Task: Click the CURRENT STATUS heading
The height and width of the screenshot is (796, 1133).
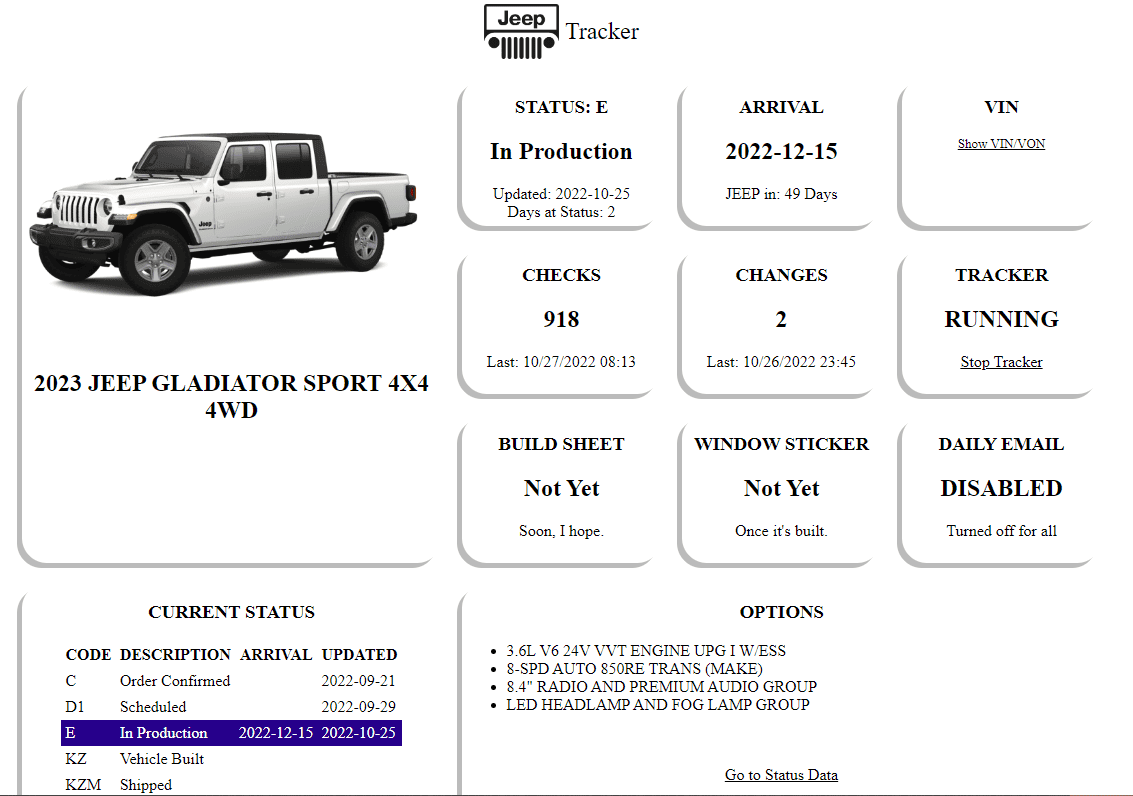Action: tap(231, 612)
